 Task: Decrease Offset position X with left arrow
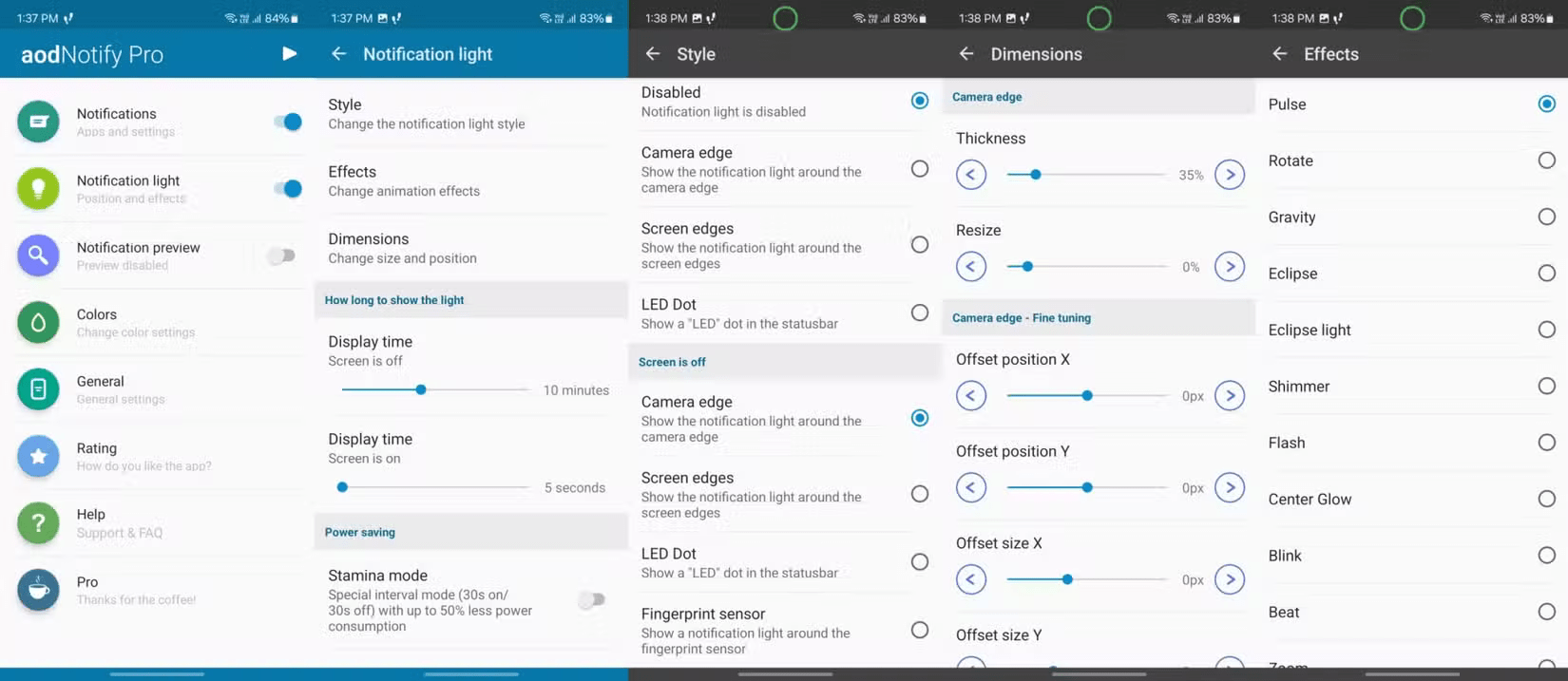pyautogui.click(x=970, y=396)
